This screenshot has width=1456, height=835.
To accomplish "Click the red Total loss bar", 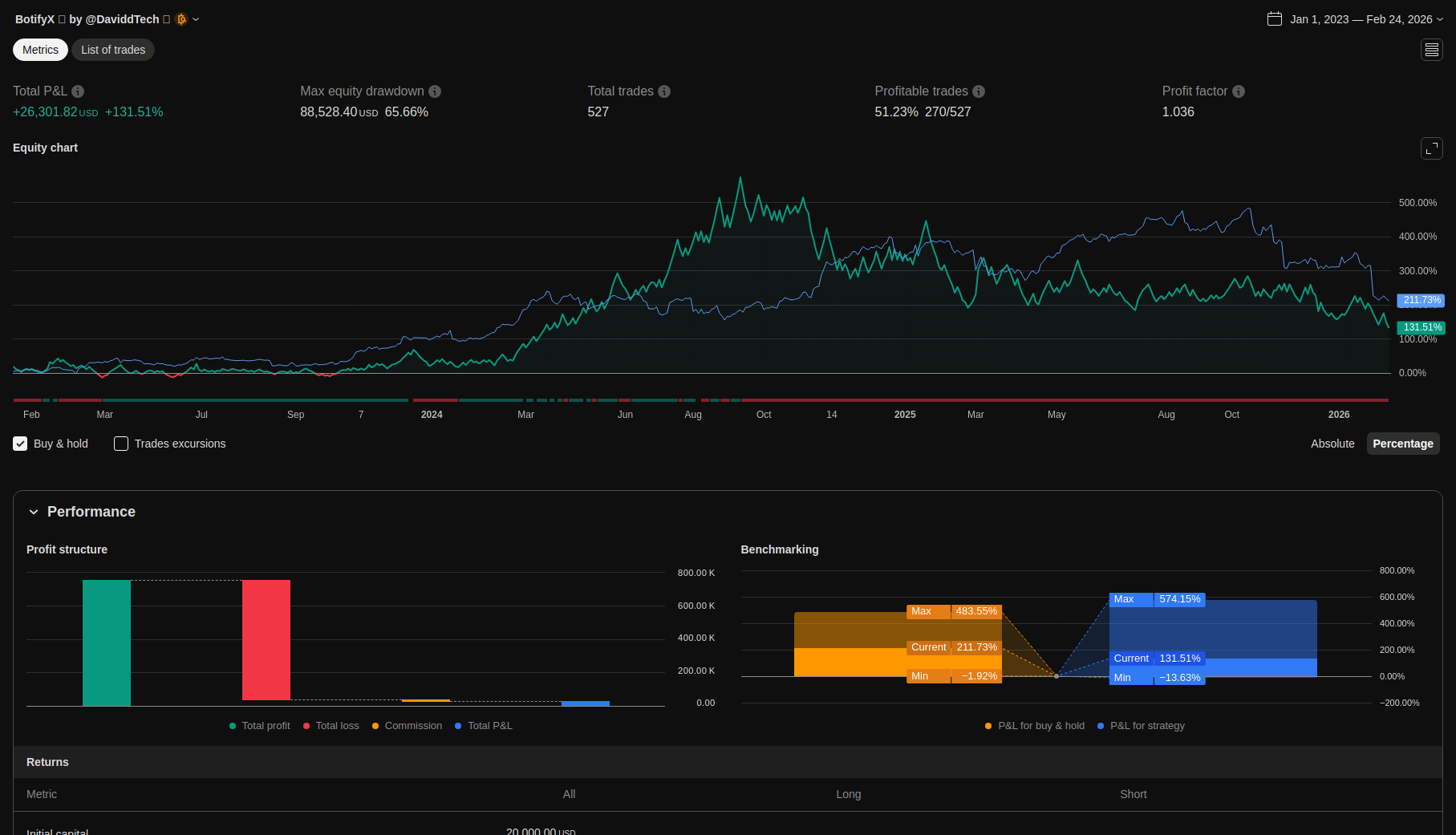I will [x=266, y=639].
